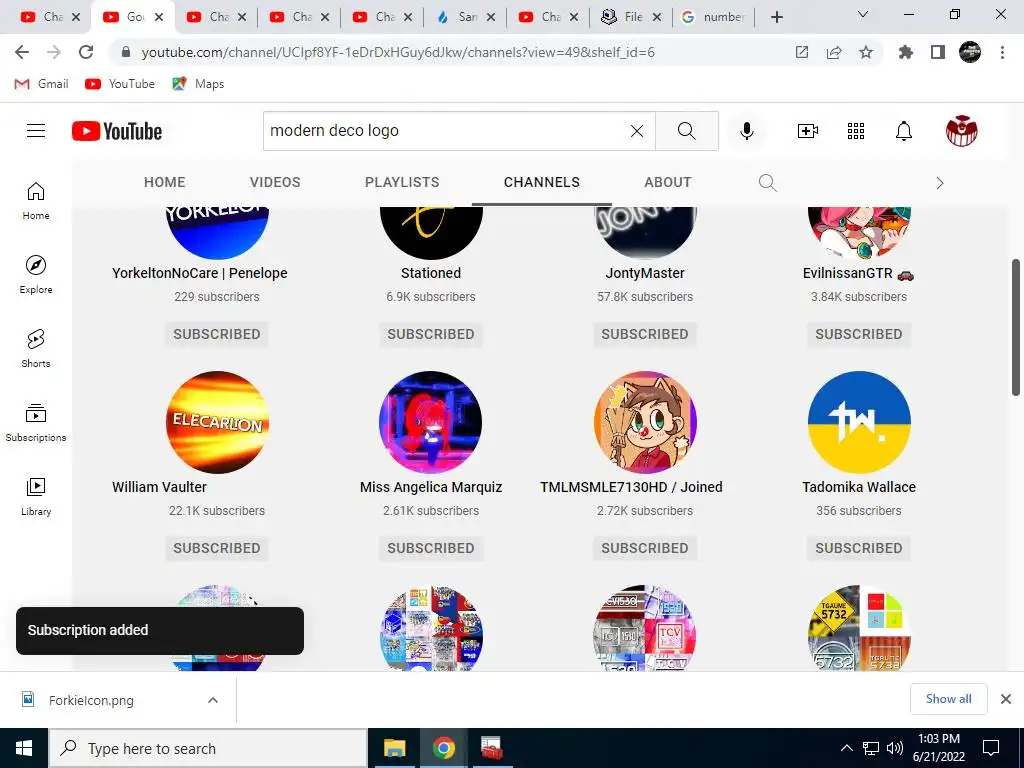The width and height of the screenshot is (1024, 768).
Task: Open the account avatar menu
Action: (961, 131)
